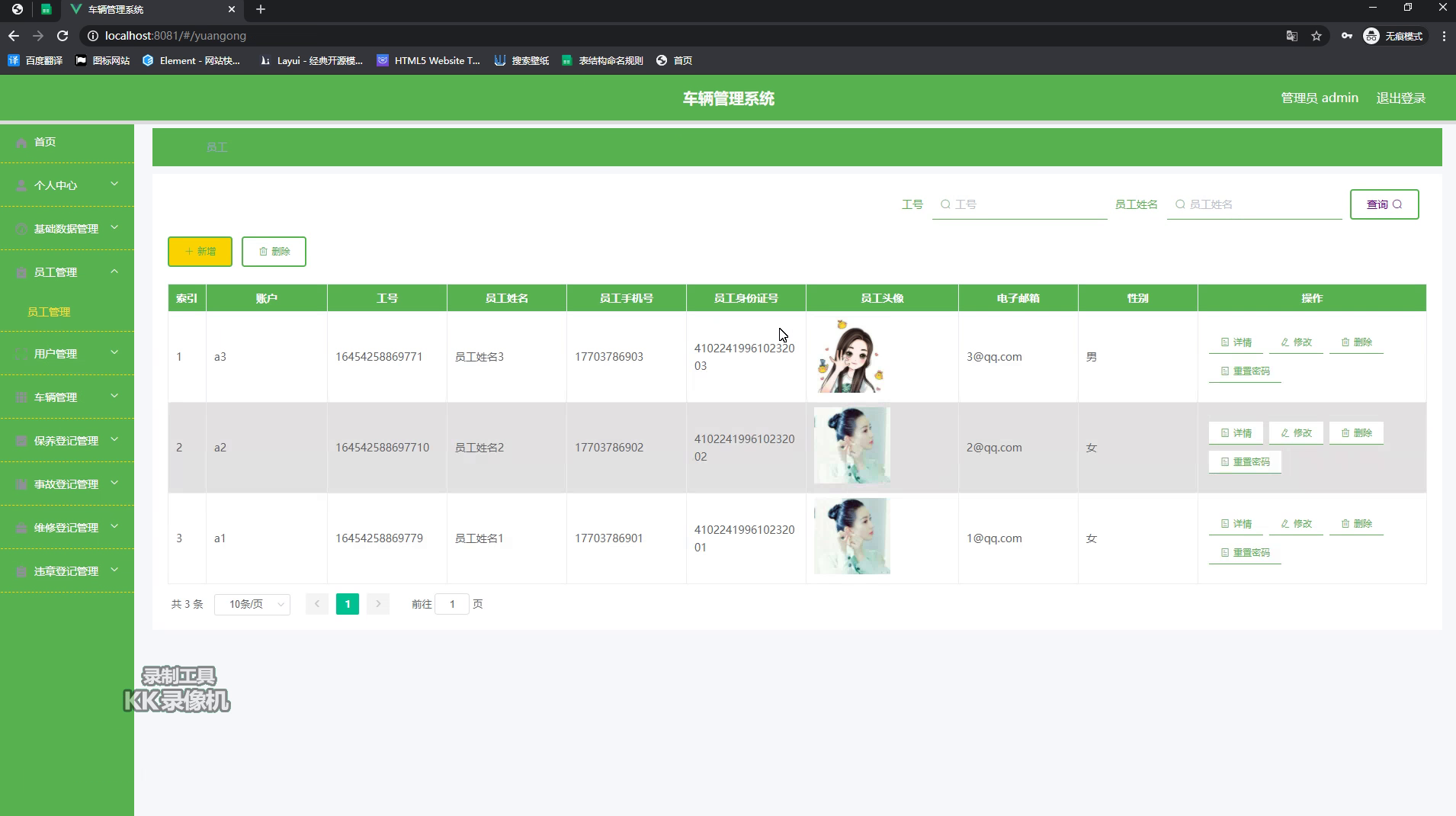Focus the 员工姓名 search field
This screenshot has width=1456, height=816.
click(x=1254, y=204)
